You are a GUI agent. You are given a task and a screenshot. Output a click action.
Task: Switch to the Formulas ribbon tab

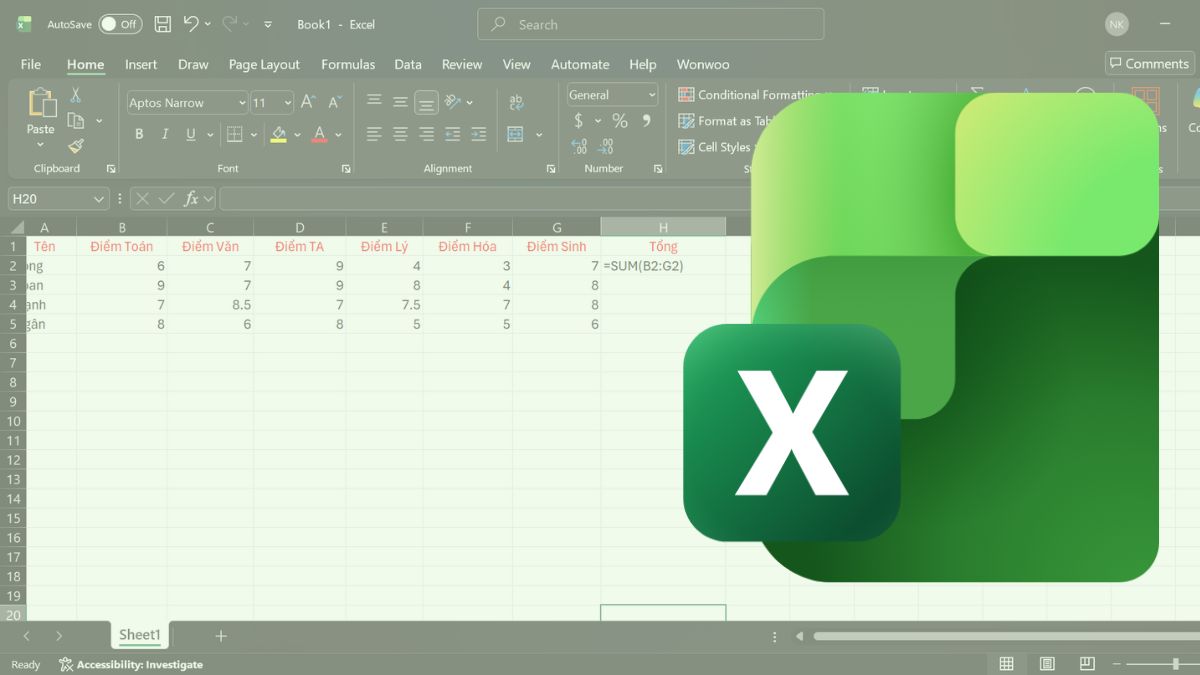[348, 64]
